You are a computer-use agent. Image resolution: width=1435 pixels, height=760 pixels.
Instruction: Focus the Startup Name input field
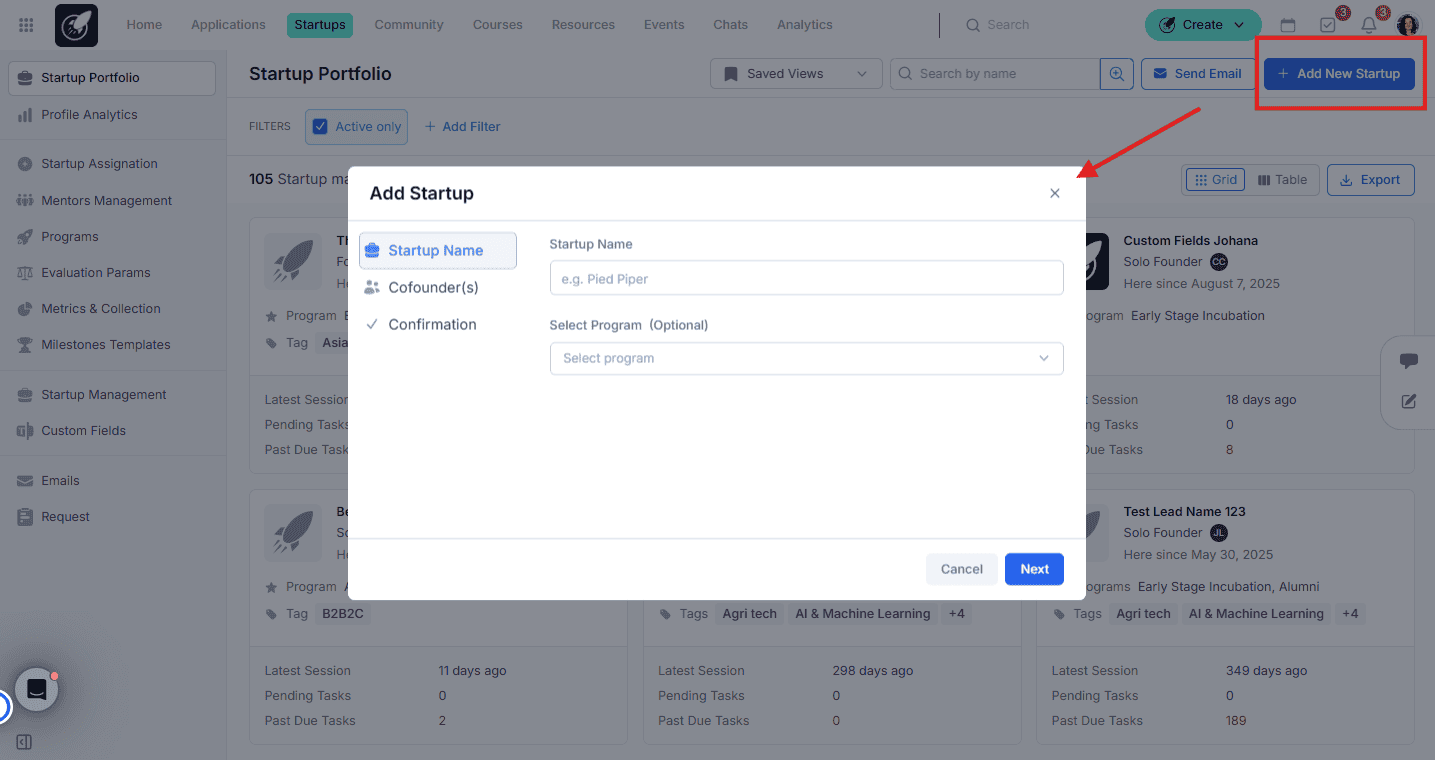(x=806, y=278)
